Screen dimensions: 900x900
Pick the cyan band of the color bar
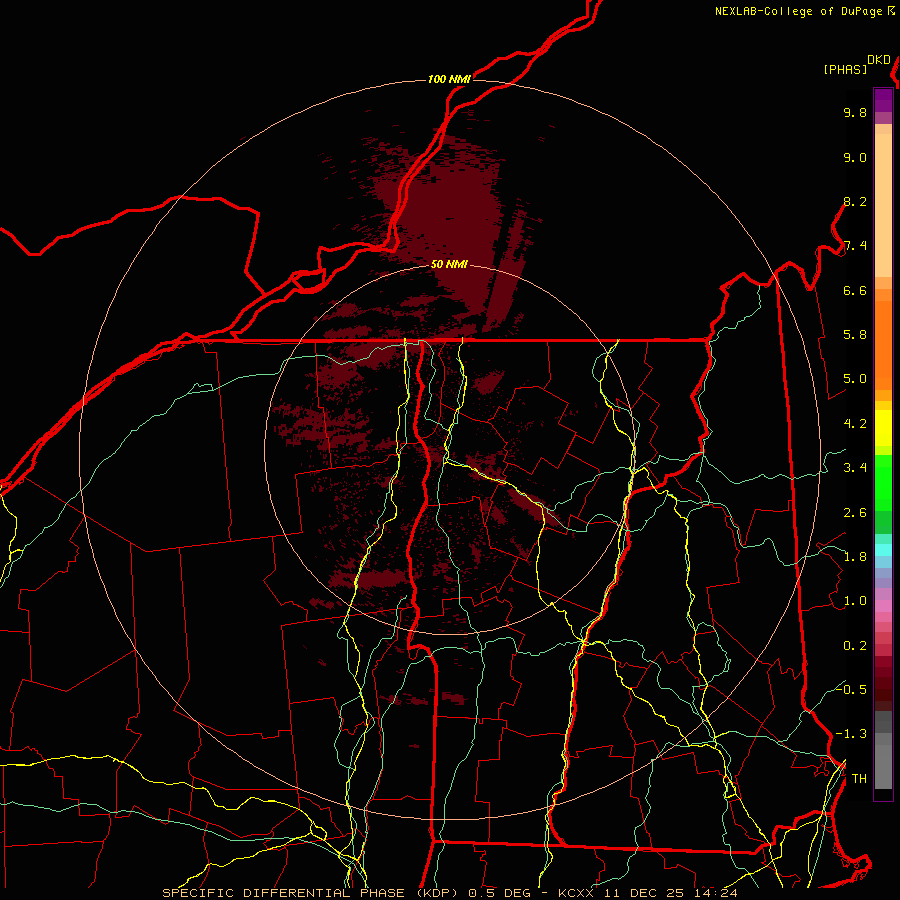[x=883, y=550]
